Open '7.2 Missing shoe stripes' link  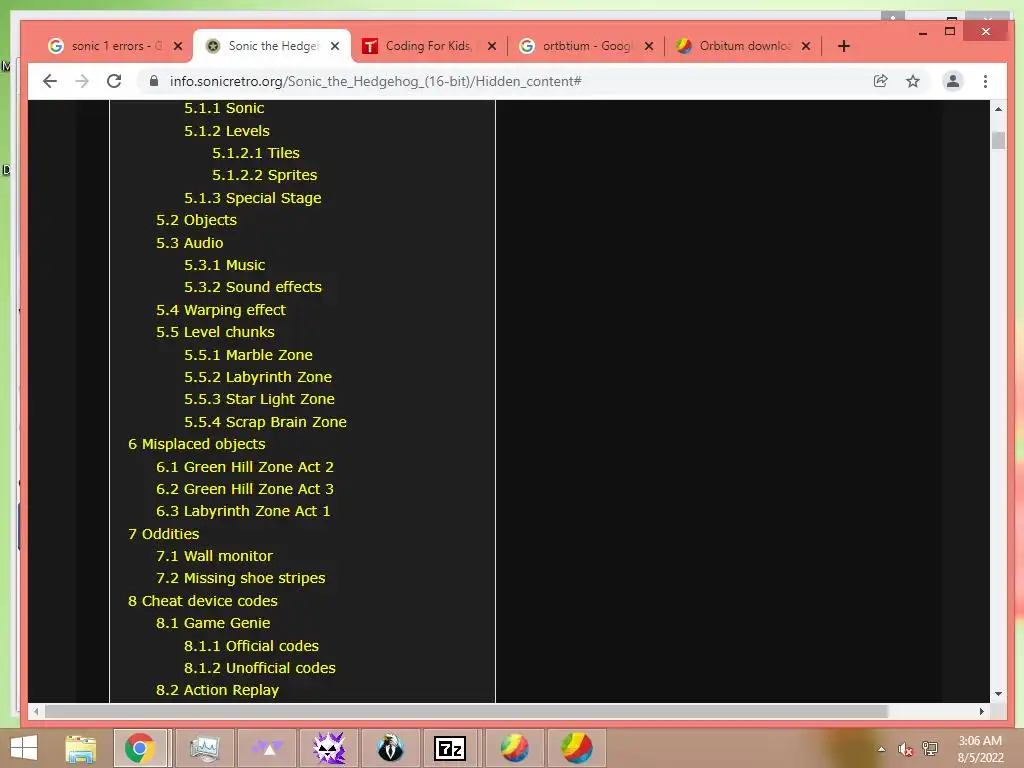click(x=240, y=579)
